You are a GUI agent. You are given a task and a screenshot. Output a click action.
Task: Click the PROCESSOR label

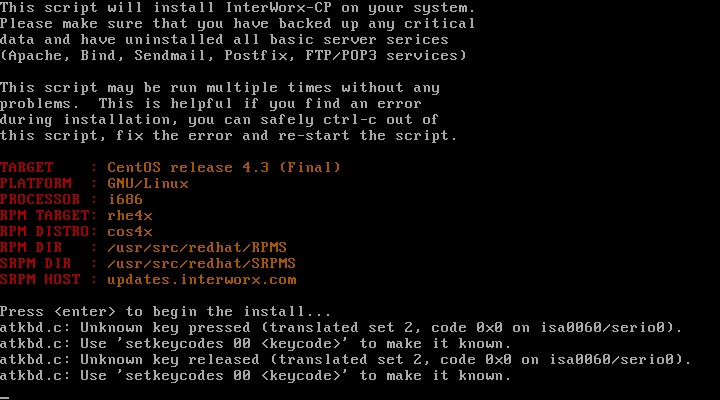tap(40, 199)
